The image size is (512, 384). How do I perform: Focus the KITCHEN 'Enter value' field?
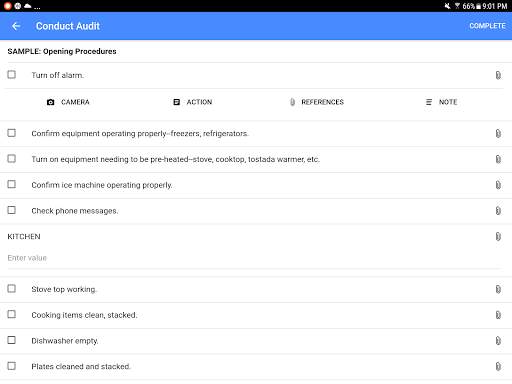coord(254,258)
